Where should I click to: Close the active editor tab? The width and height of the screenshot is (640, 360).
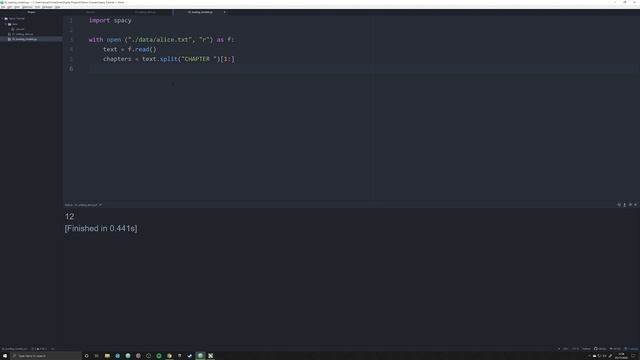224,12
